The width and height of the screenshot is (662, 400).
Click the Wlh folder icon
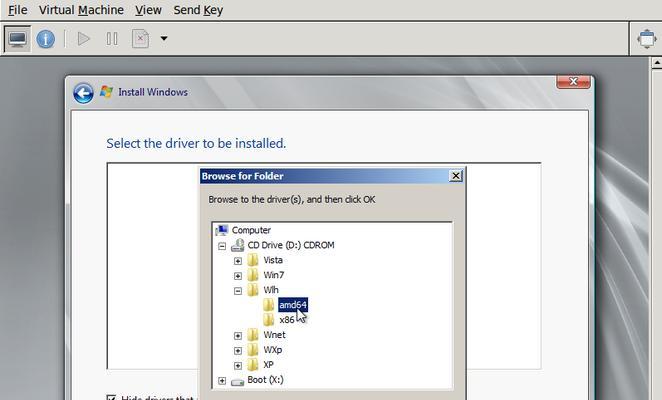pyautogui.click(x=253, y=290)
